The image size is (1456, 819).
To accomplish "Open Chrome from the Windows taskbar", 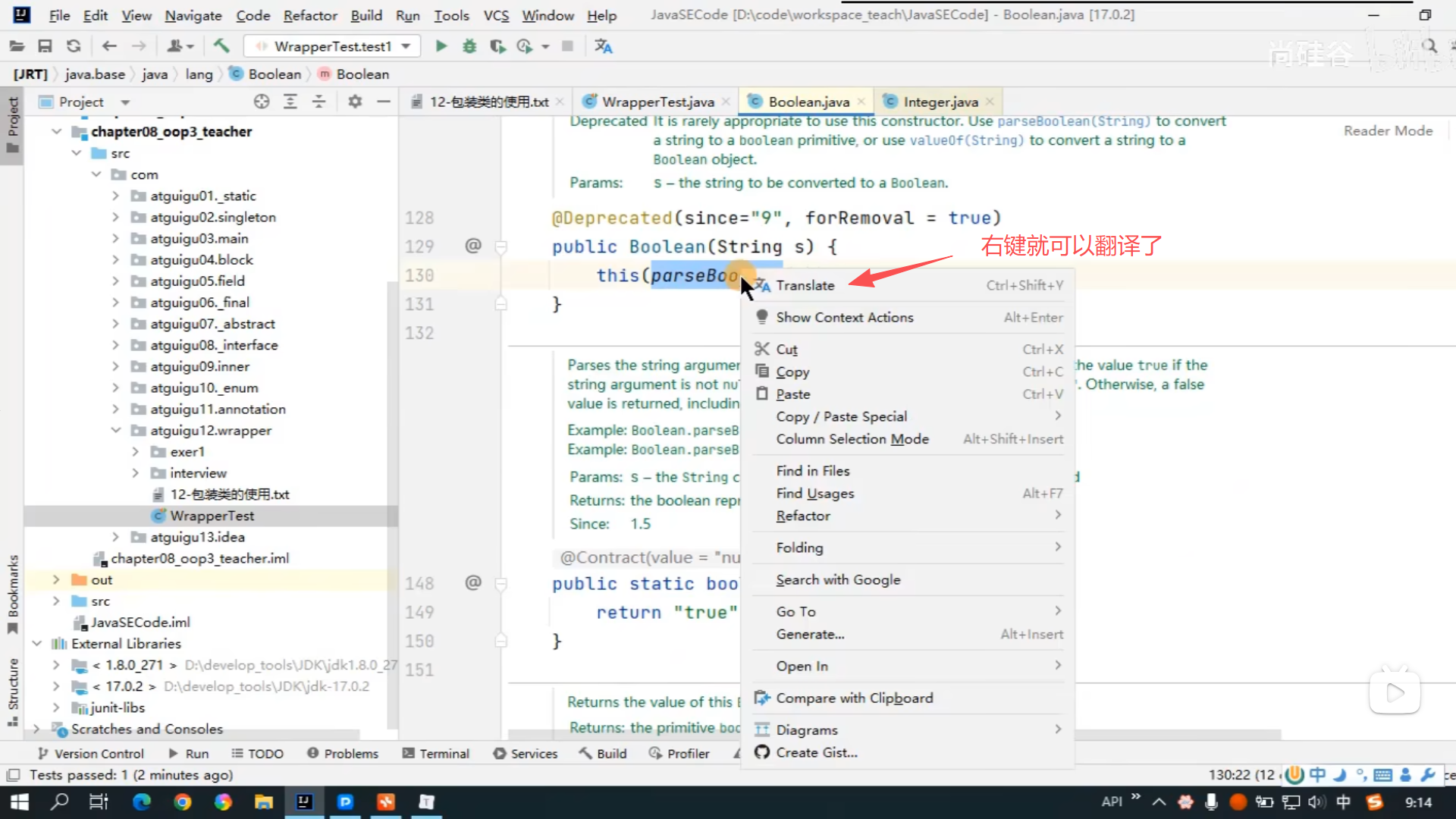I will (x=182, y=802).
